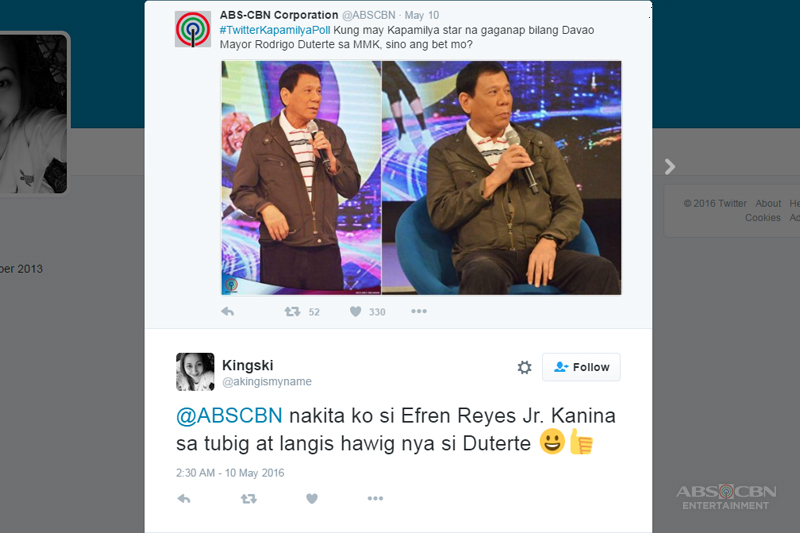This screenshot has height=533, width=800.
Task: Go to next tweet with right chevron
Action: [x=670, y=166]
